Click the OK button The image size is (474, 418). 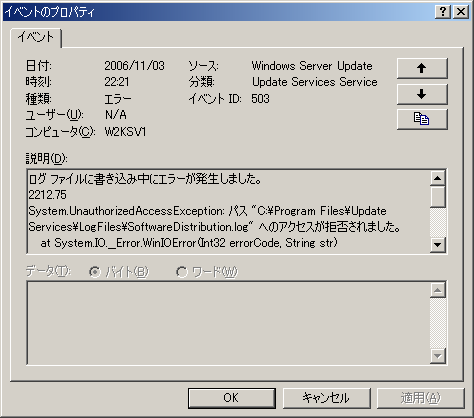(232, 398)
